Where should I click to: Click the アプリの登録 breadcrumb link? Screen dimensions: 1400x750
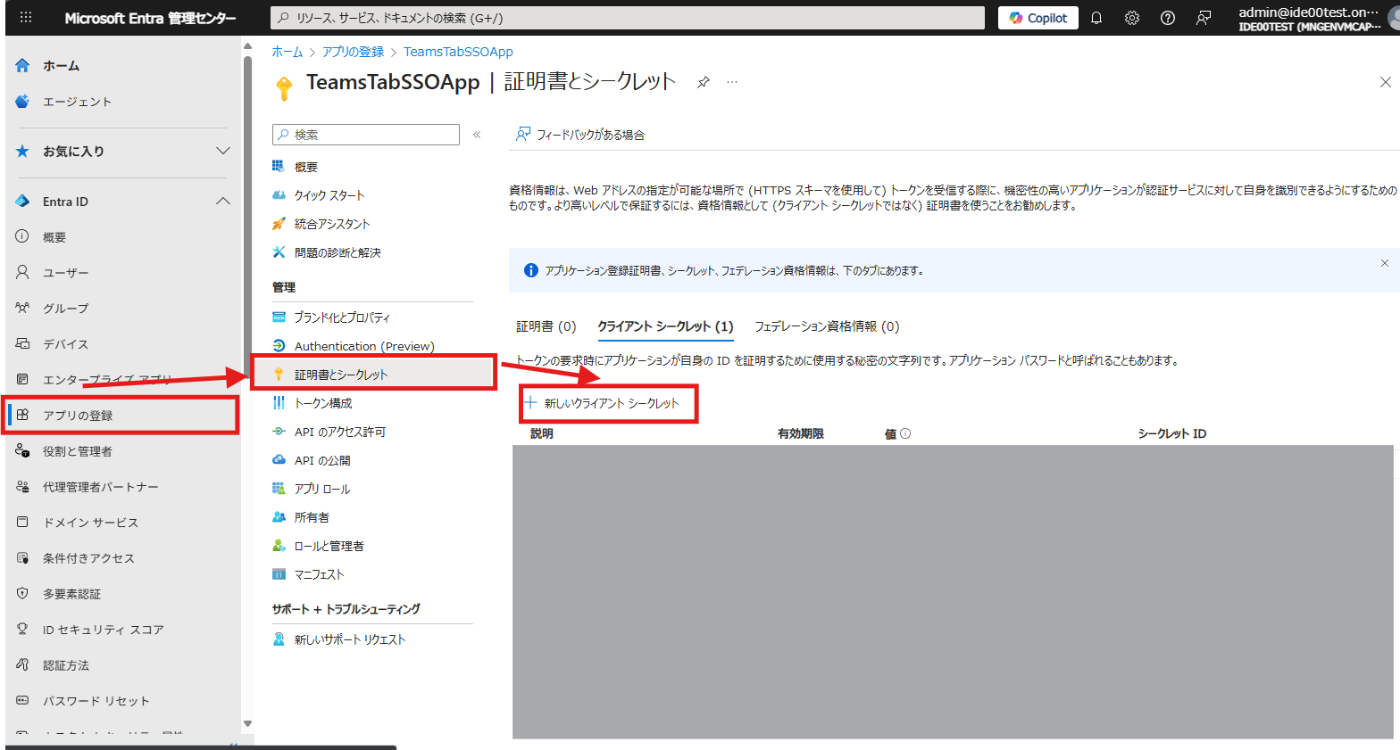click(x=352, y=51)
